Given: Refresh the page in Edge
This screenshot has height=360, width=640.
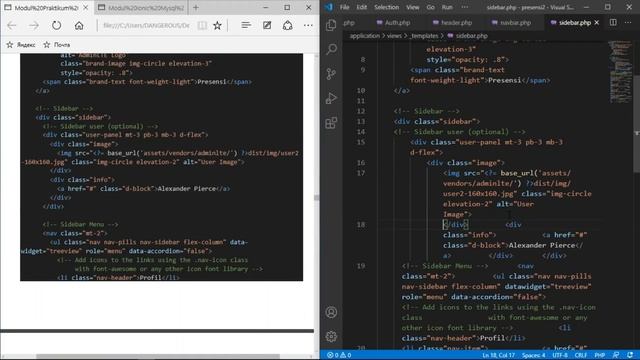Looking at the screenshot, I should (56, 25).
